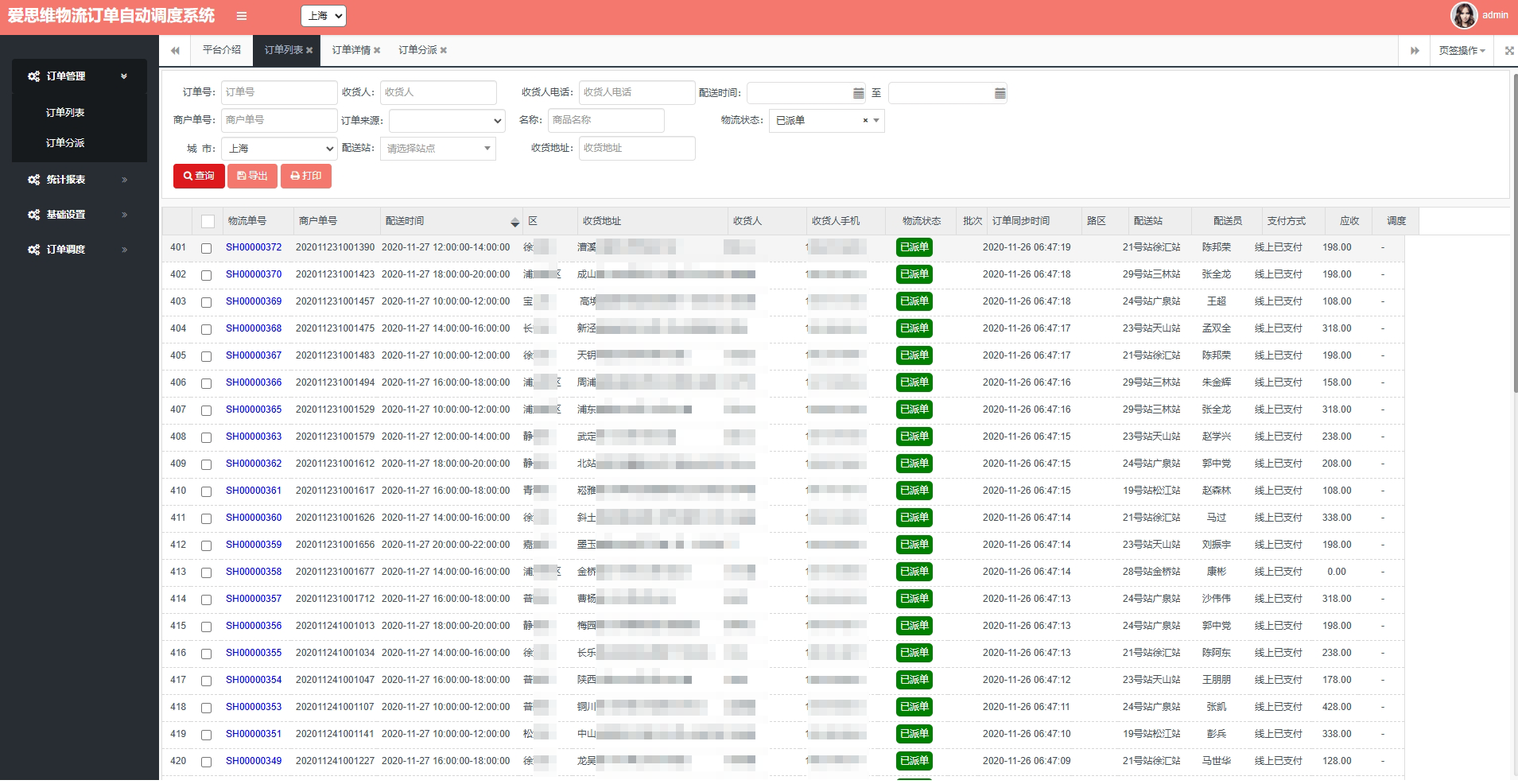Switch to the 订单详情 tab
1518x784 pixels.
[351, 50]
